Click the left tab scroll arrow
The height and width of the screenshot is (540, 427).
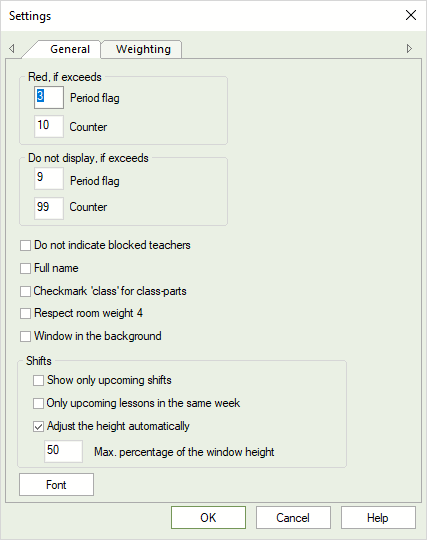(12, 48)
